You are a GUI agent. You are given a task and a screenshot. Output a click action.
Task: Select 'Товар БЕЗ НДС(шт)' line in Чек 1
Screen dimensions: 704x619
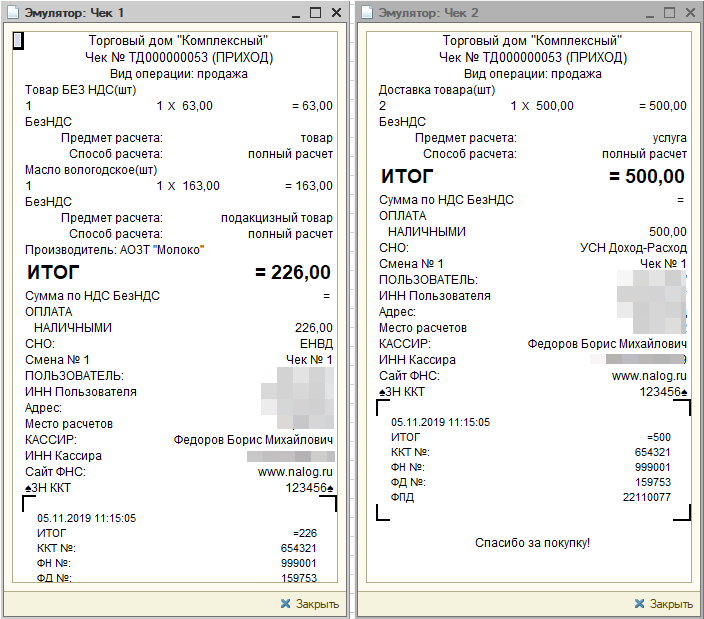(x=80, y=90)
